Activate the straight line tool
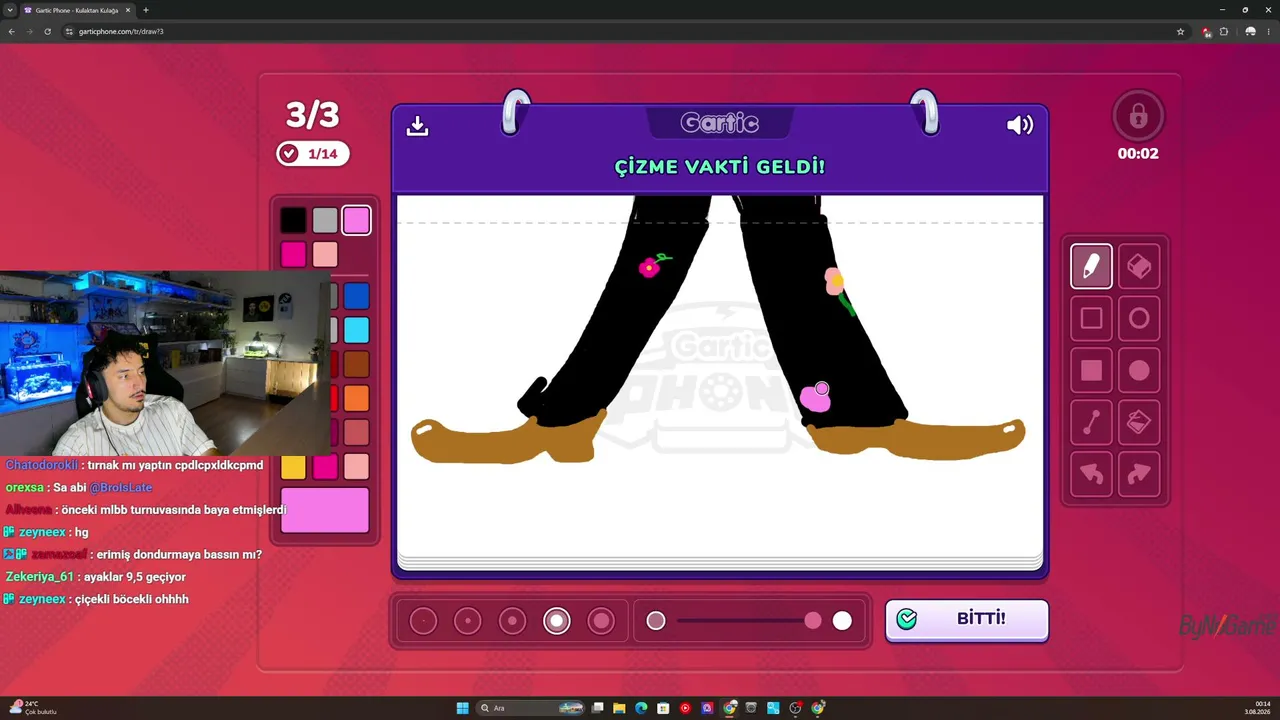The image size is (1280, 720). 1091,423
